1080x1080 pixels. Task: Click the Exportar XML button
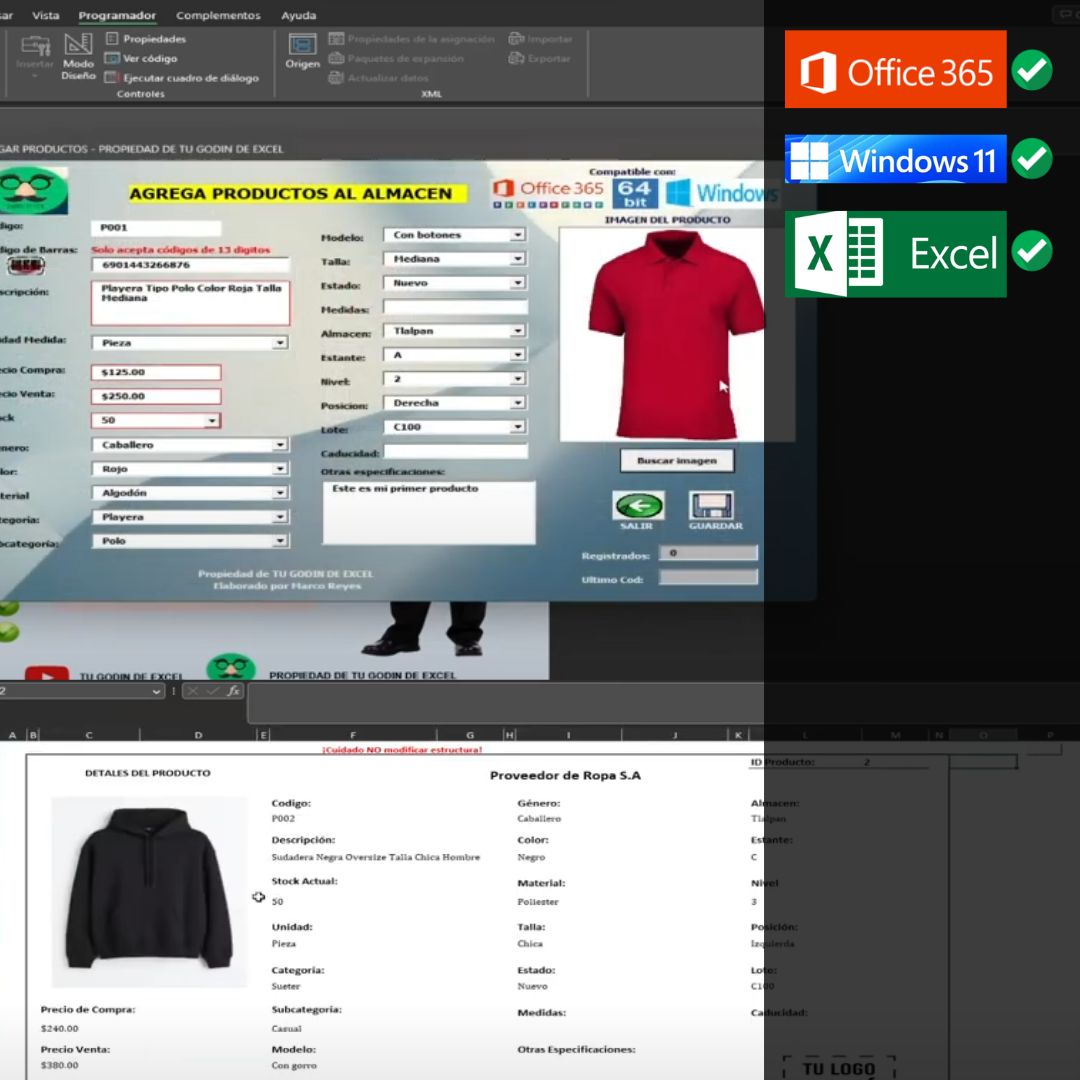point(539,59)
